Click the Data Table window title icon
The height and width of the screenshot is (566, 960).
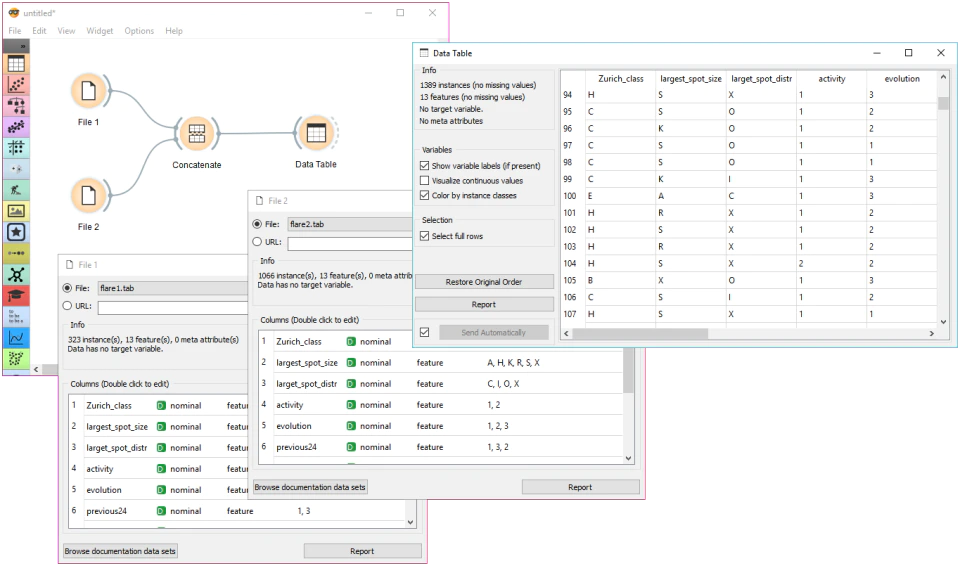click(x=424, y=53)
